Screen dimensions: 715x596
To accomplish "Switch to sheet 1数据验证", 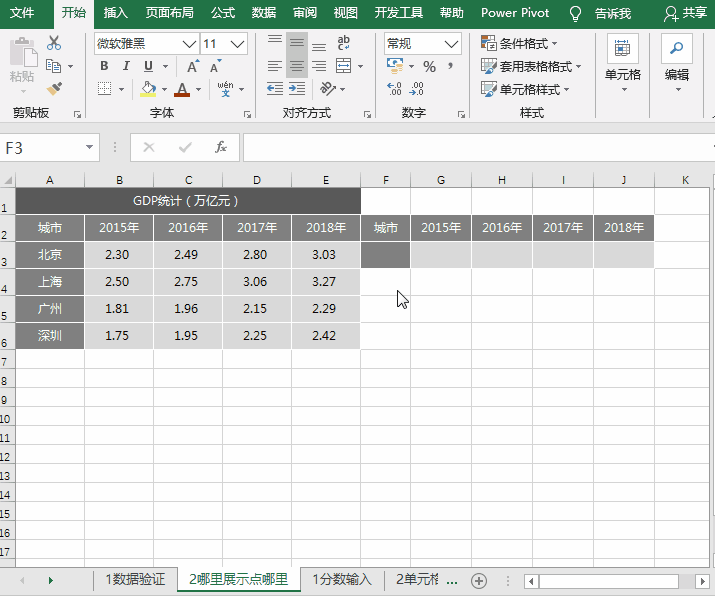I will 135,580.
